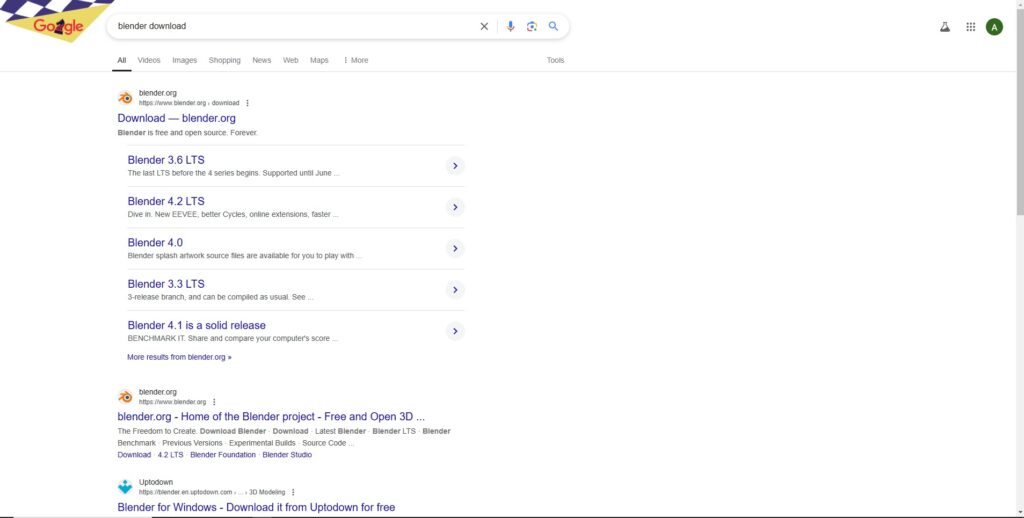The height and width of the screenshot is (518, 1024).
Task: Expand the Blender 3.3 LTS chevron
Action: click(x=455, y=290)
